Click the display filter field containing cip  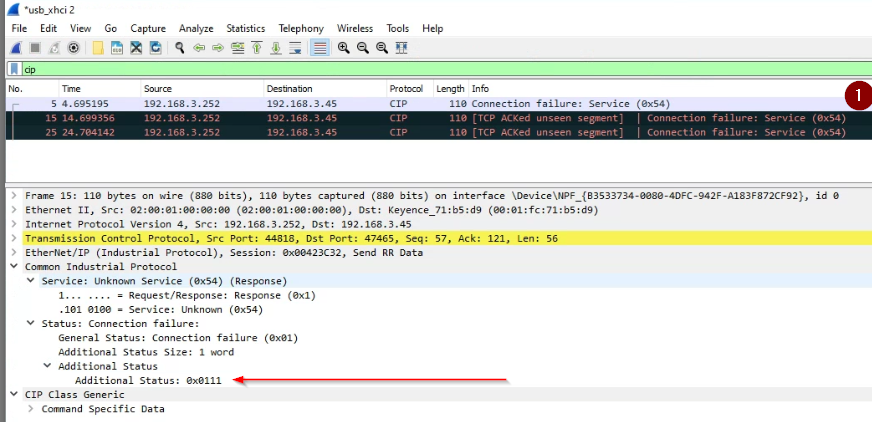pyautogui.click(x=445, y=69)
